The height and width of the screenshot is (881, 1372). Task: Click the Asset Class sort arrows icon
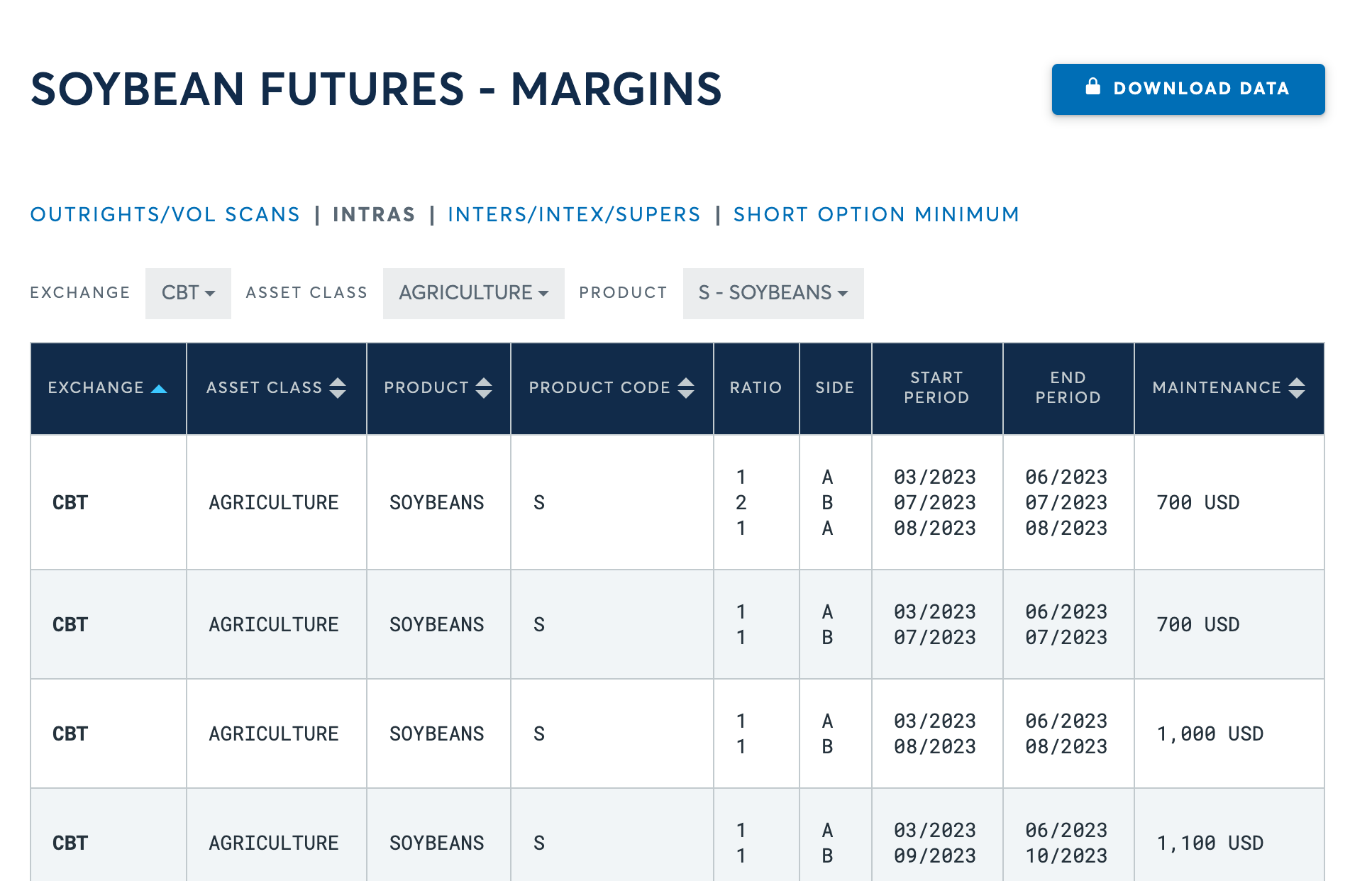[x=338, y=388]
